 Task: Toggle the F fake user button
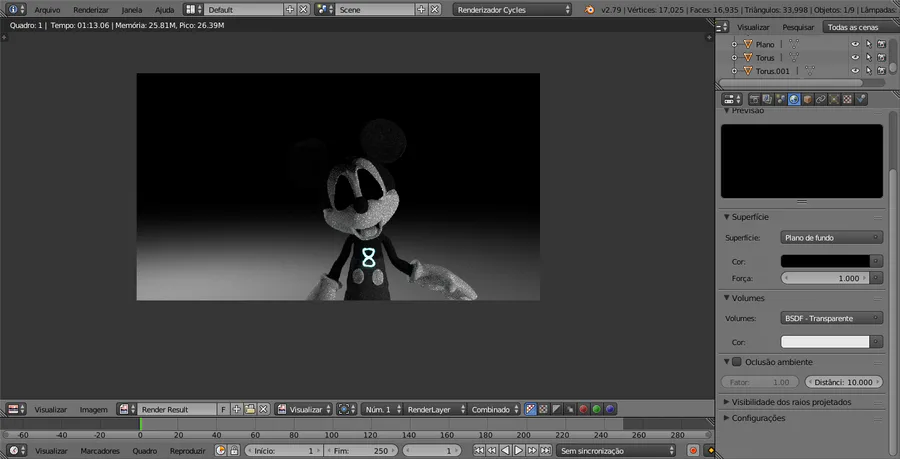point(224,410)
